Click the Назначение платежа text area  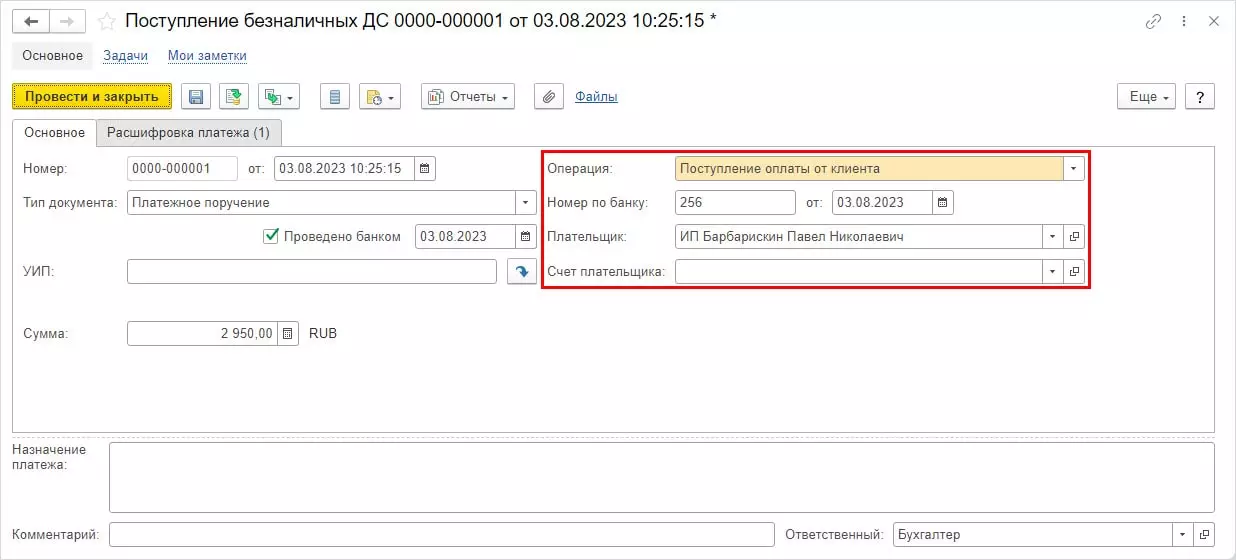(x=662, y=478)
